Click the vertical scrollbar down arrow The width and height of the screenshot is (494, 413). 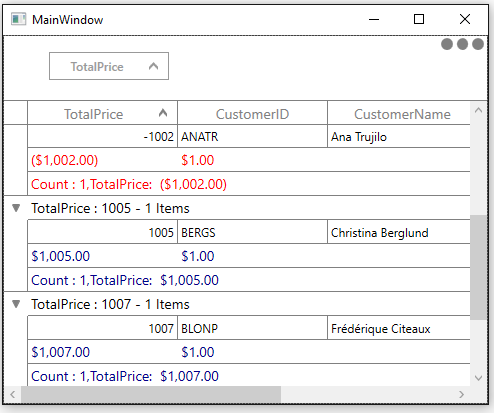478,378
